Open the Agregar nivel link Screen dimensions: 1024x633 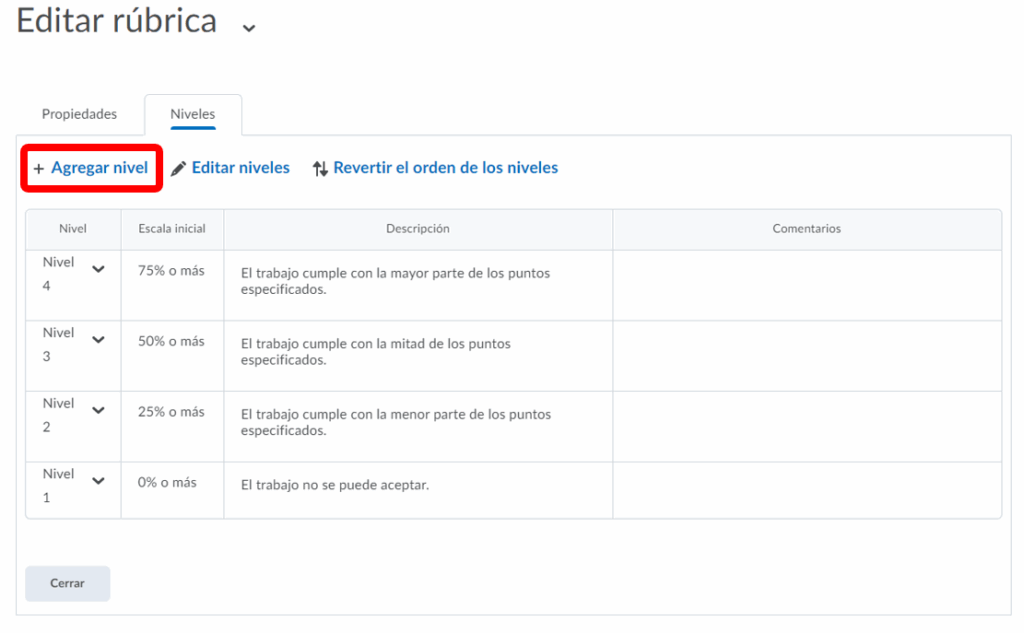99,168
